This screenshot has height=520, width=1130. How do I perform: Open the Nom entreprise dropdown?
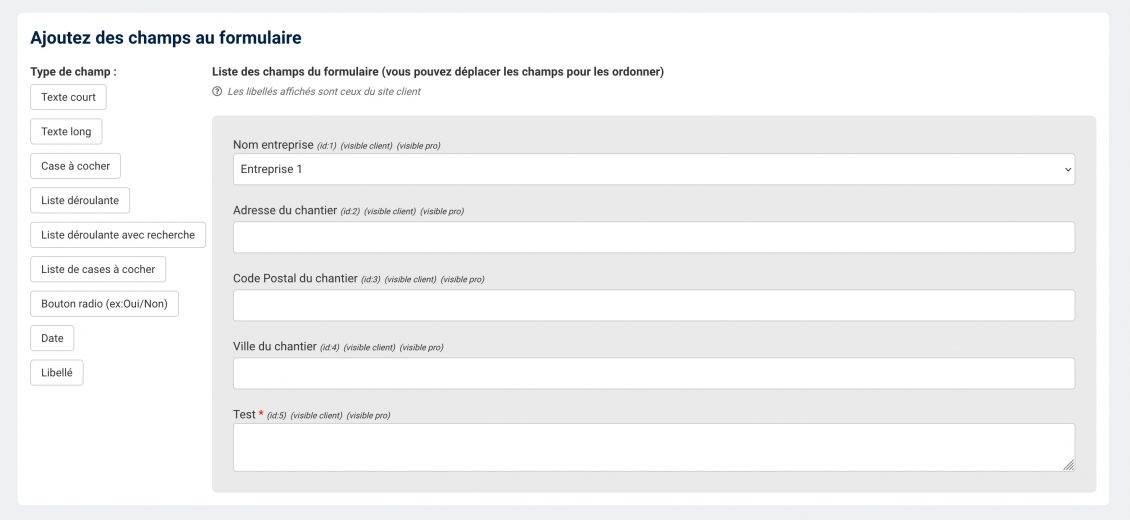654,169
